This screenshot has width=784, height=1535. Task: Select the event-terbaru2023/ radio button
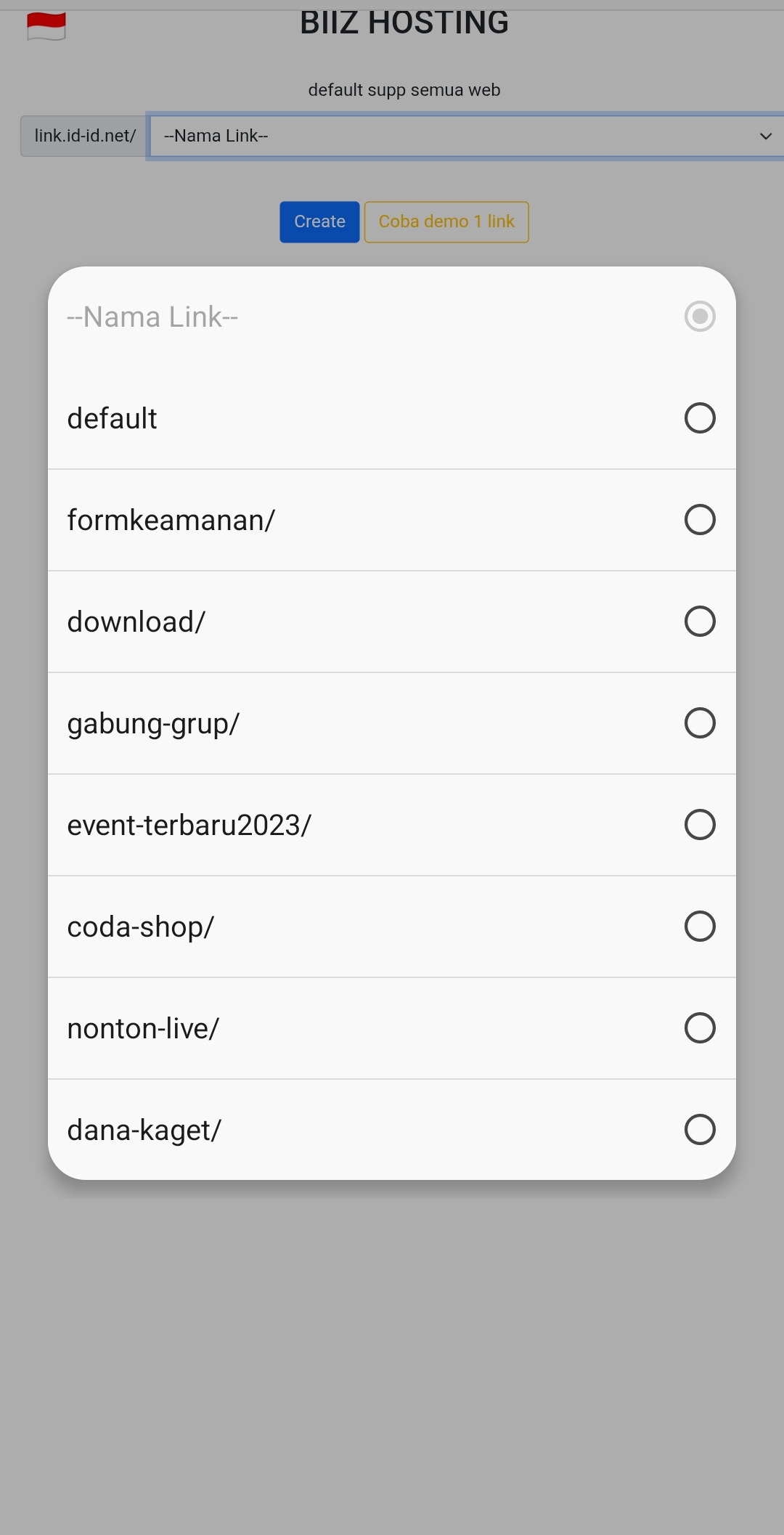pos(700,825)
